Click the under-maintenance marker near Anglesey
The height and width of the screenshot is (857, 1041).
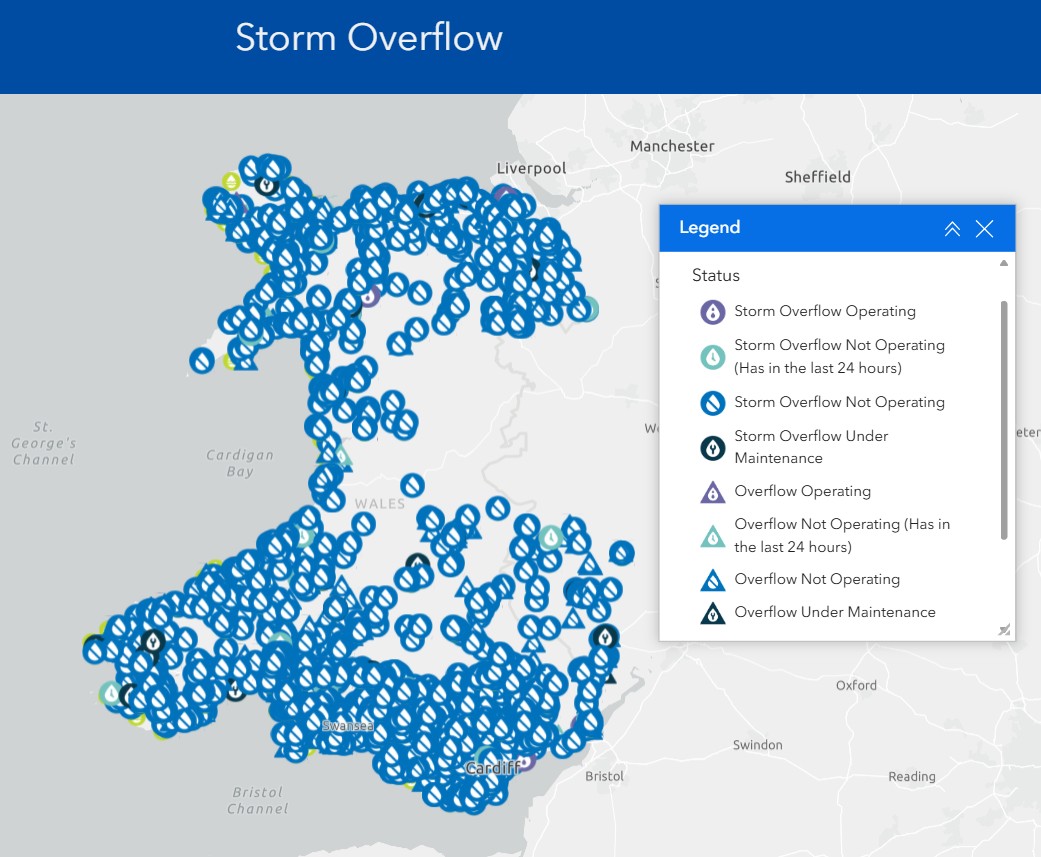tap(267, 185)
